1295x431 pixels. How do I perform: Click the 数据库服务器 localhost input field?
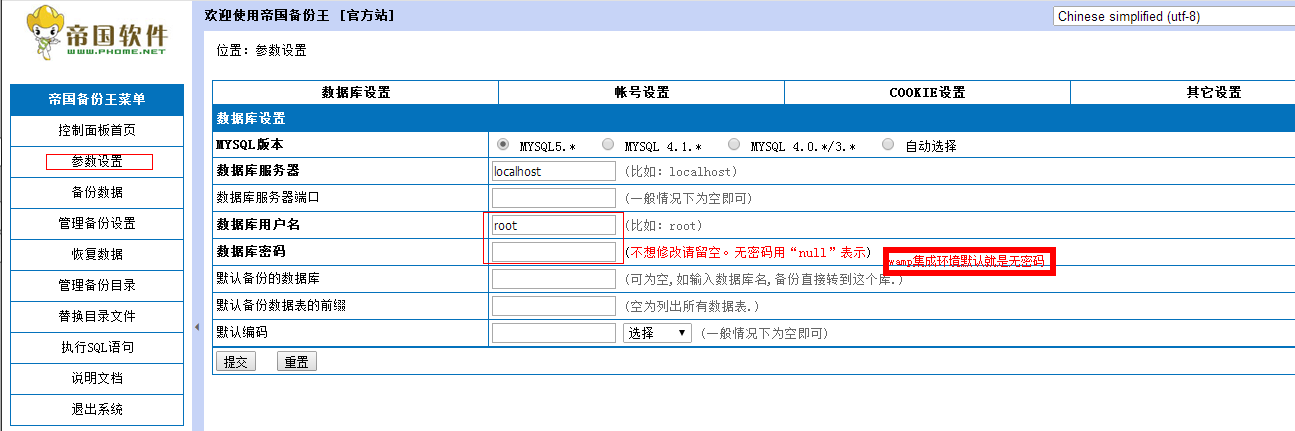[554, 171]
